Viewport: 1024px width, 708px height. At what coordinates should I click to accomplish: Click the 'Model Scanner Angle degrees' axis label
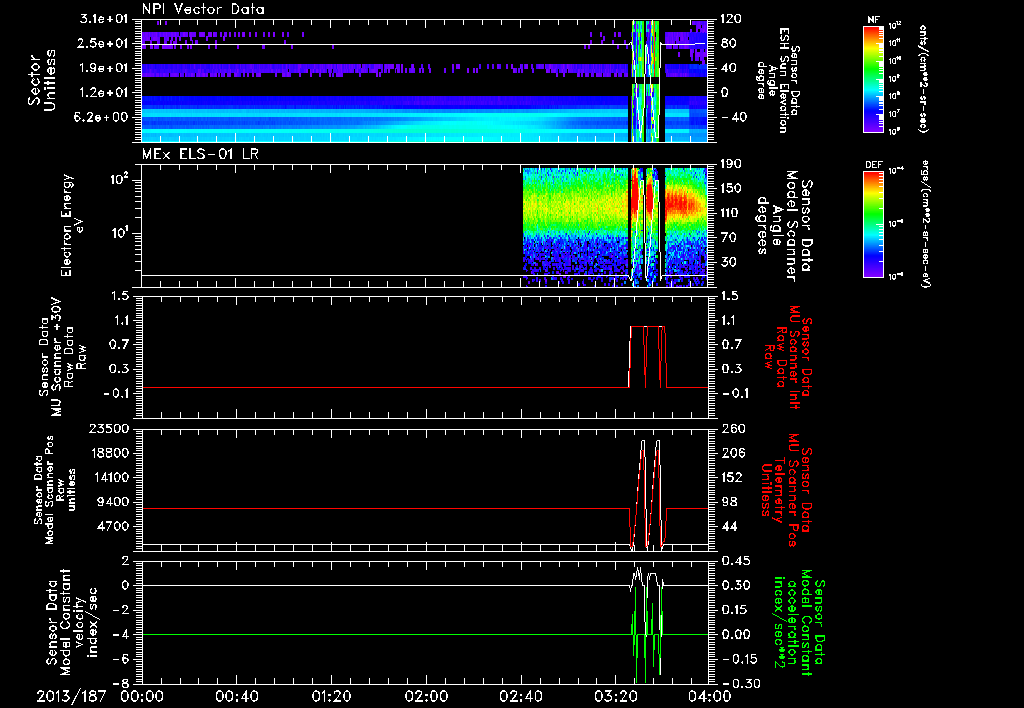785,226
